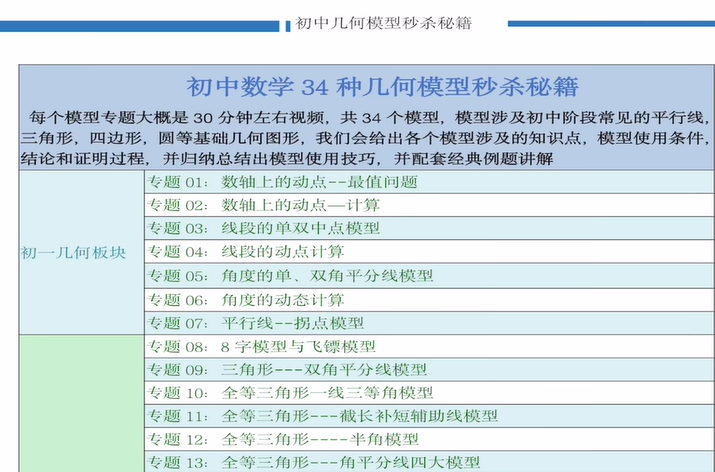Select row "专题 11: 全等三角形---截长补短辅助线模型"
Viewport: 715px width, 472px height.
[430, 416]
